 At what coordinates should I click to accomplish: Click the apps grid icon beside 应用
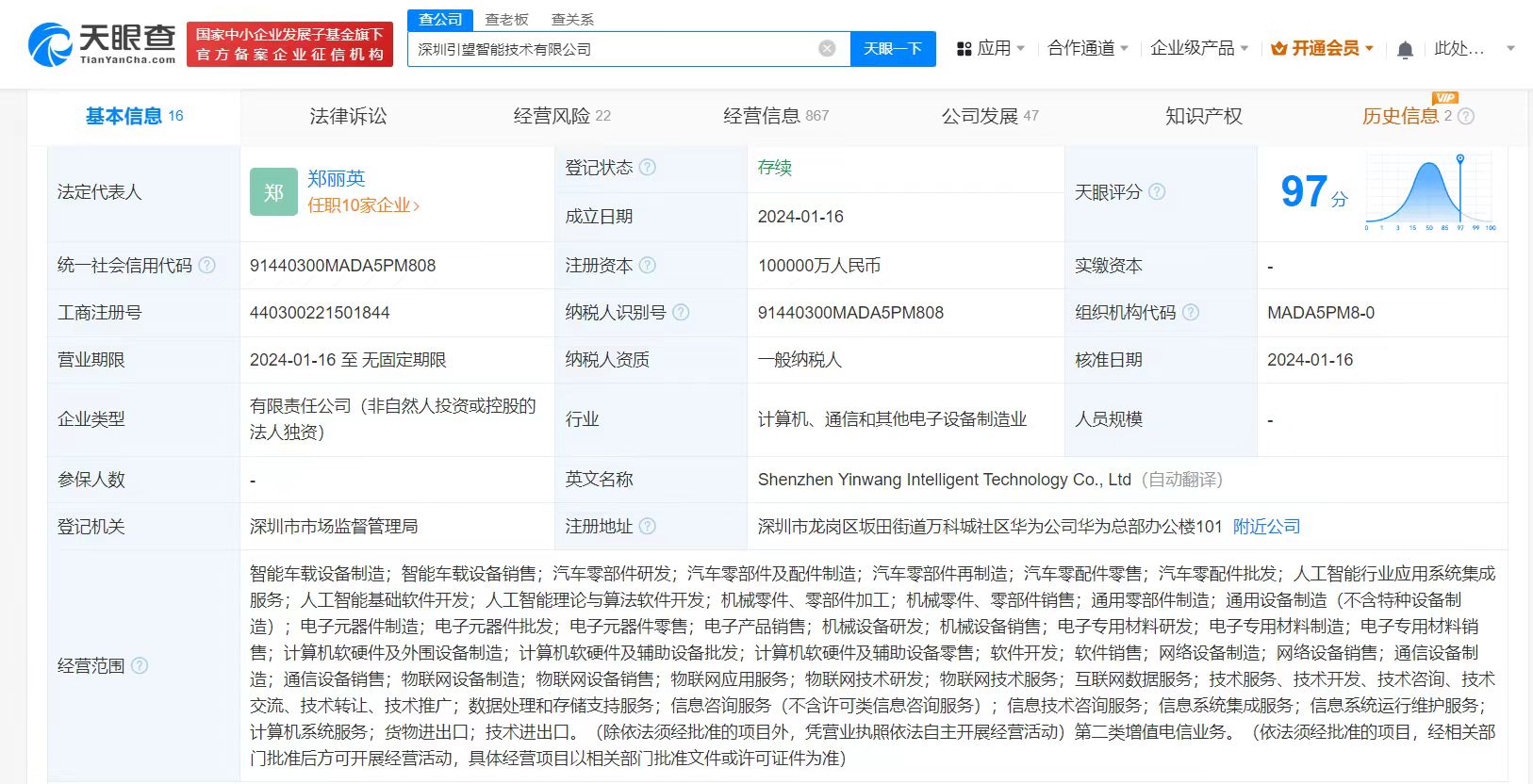click(x=964, y=49)
